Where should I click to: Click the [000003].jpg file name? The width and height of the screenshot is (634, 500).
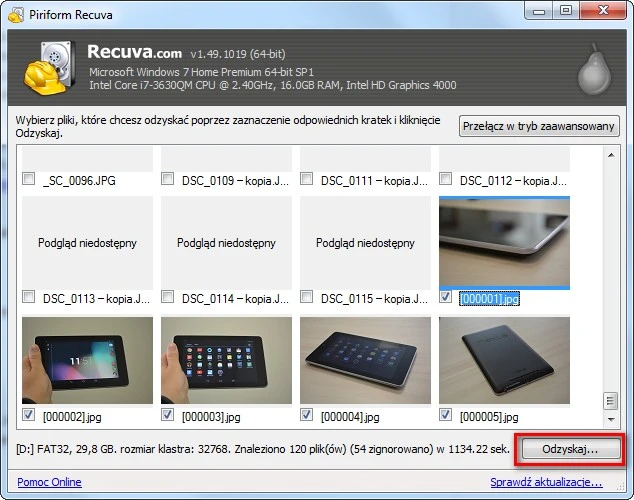click(211, 417)
